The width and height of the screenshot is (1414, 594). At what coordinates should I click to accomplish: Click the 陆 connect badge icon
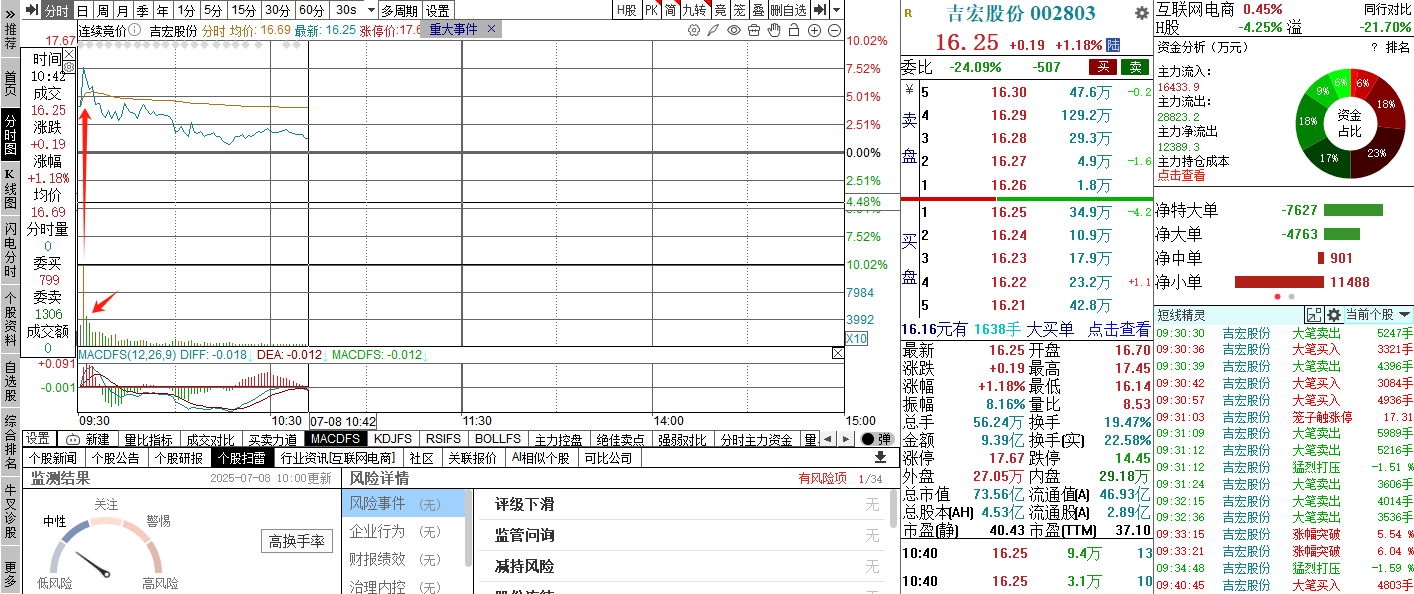coord(1113,45)
